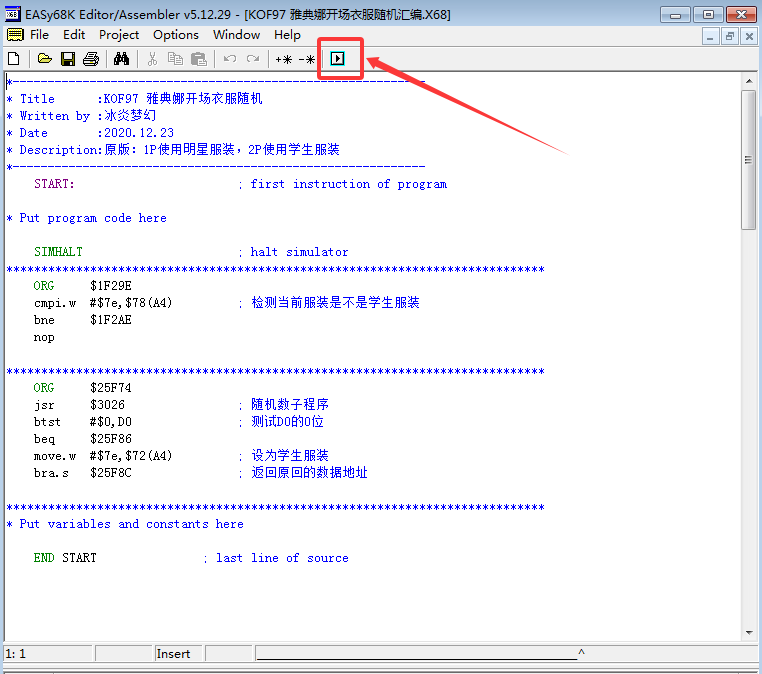This screenshot has height=674, width=762.
Task: Click the 'last line of source' comment
Action: [x=276, y=558]
